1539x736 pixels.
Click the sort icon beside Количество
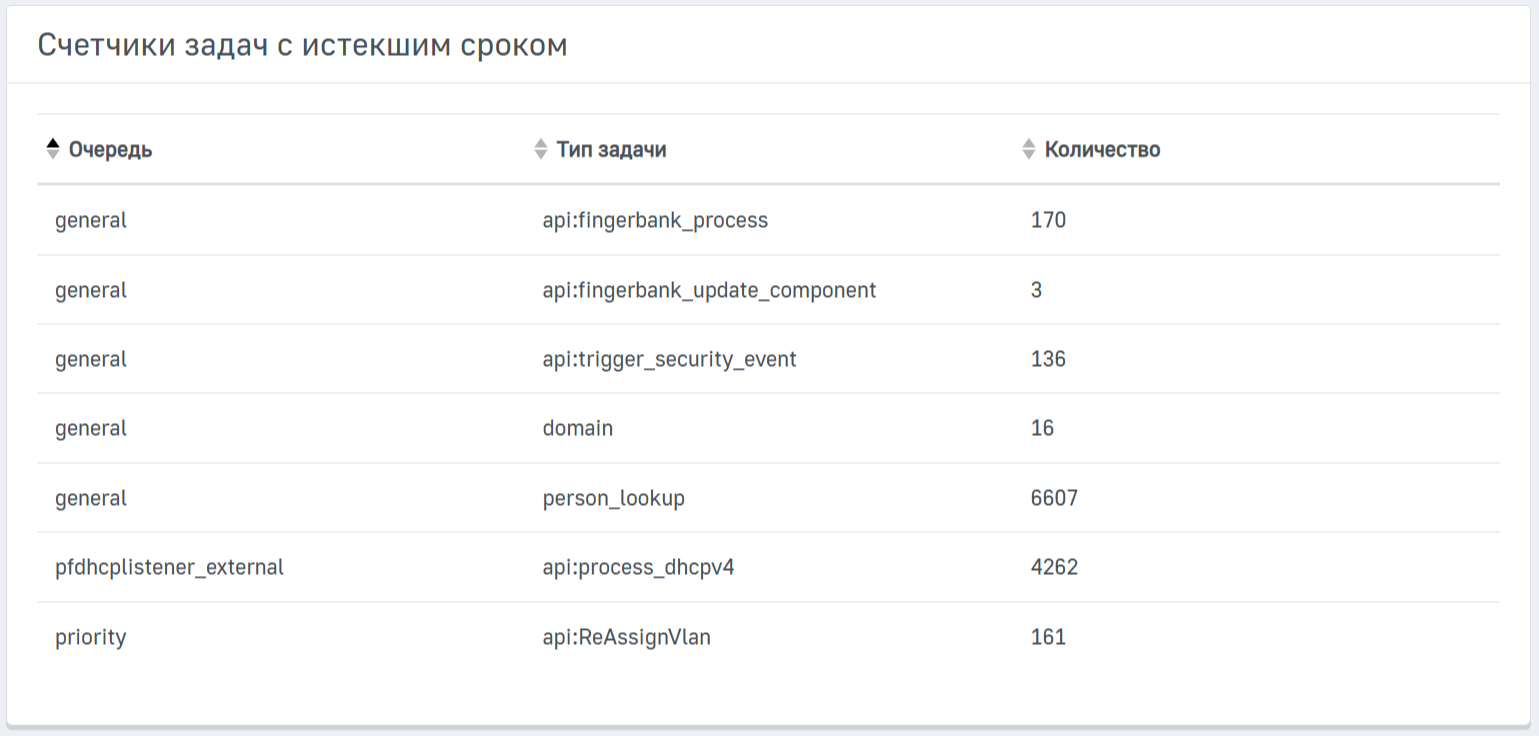click(x=1028, y=149)
